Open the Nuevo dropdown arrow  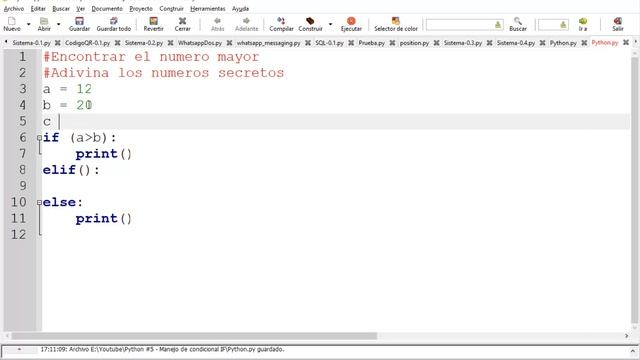28,24
